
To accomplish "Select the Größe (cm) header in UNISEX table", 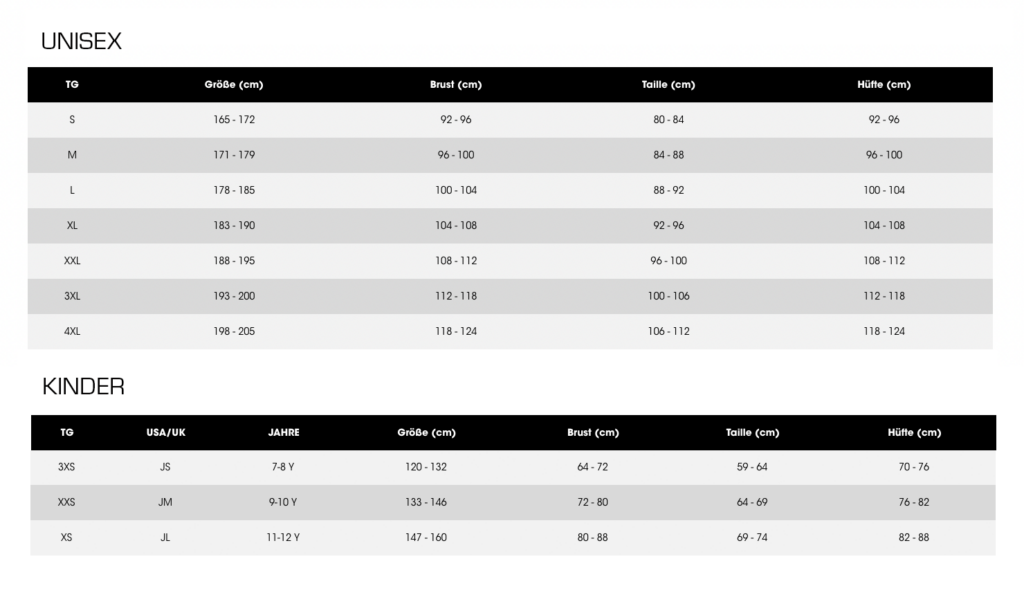I will point(234,84).
